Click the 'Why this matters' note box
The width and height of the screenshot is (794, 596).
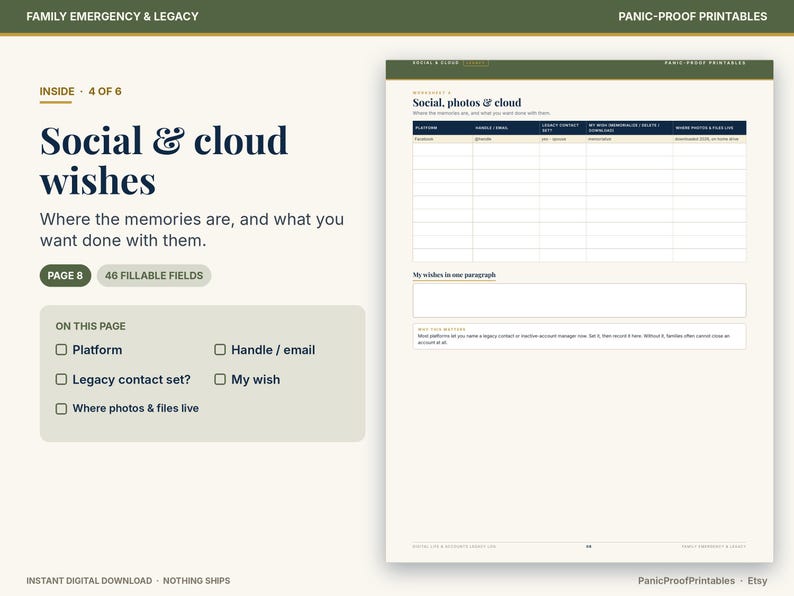coord(579,336)
